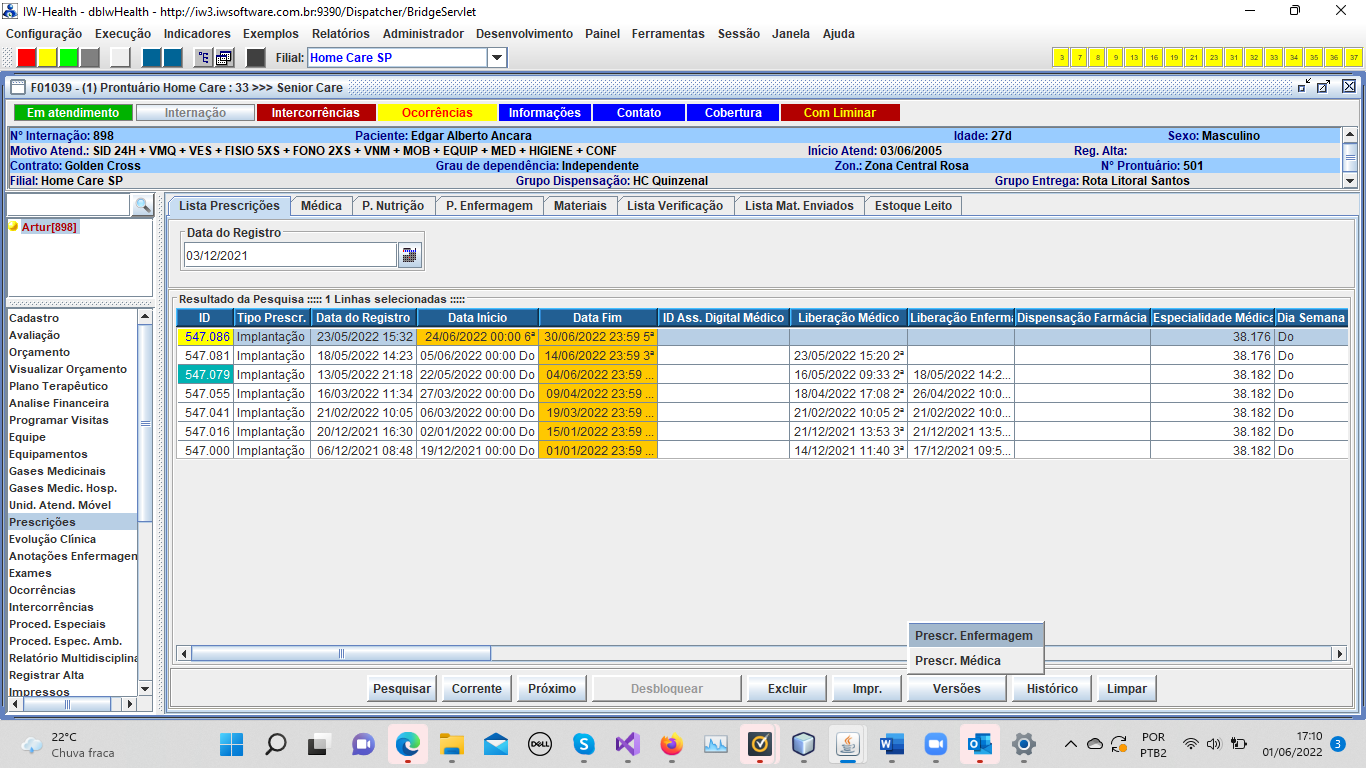Select Evolução Clínica in the sidebar list
The image size is (1366, 768).
coord(53,539)
